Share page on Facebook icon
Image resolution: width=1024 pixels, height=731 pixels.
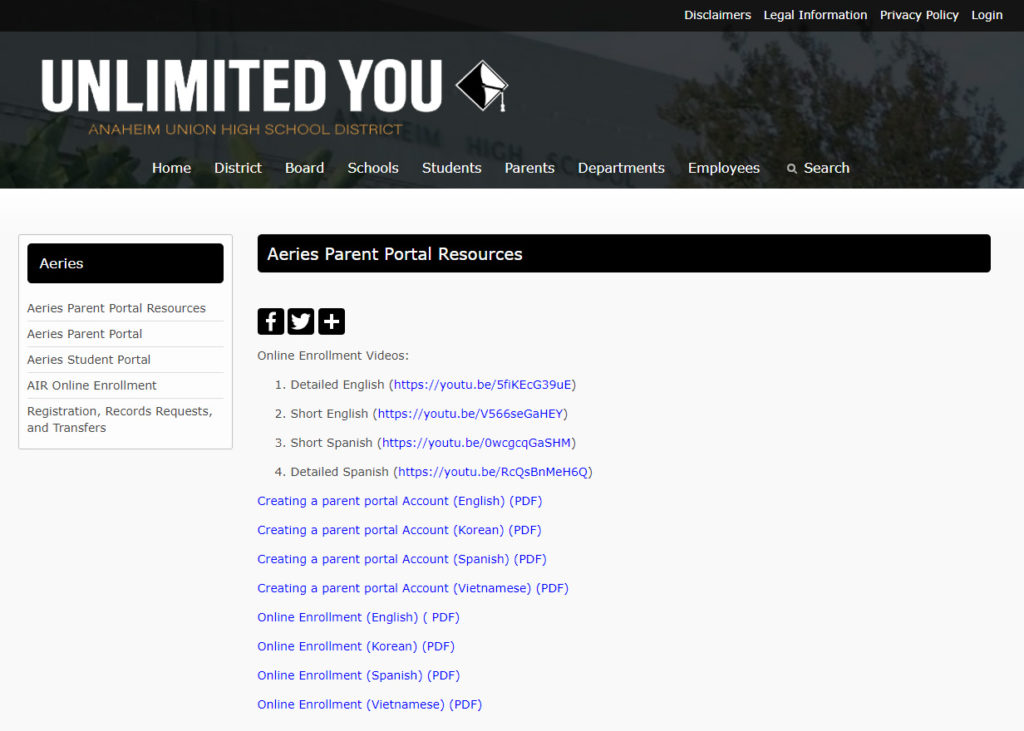pos(270,321)
